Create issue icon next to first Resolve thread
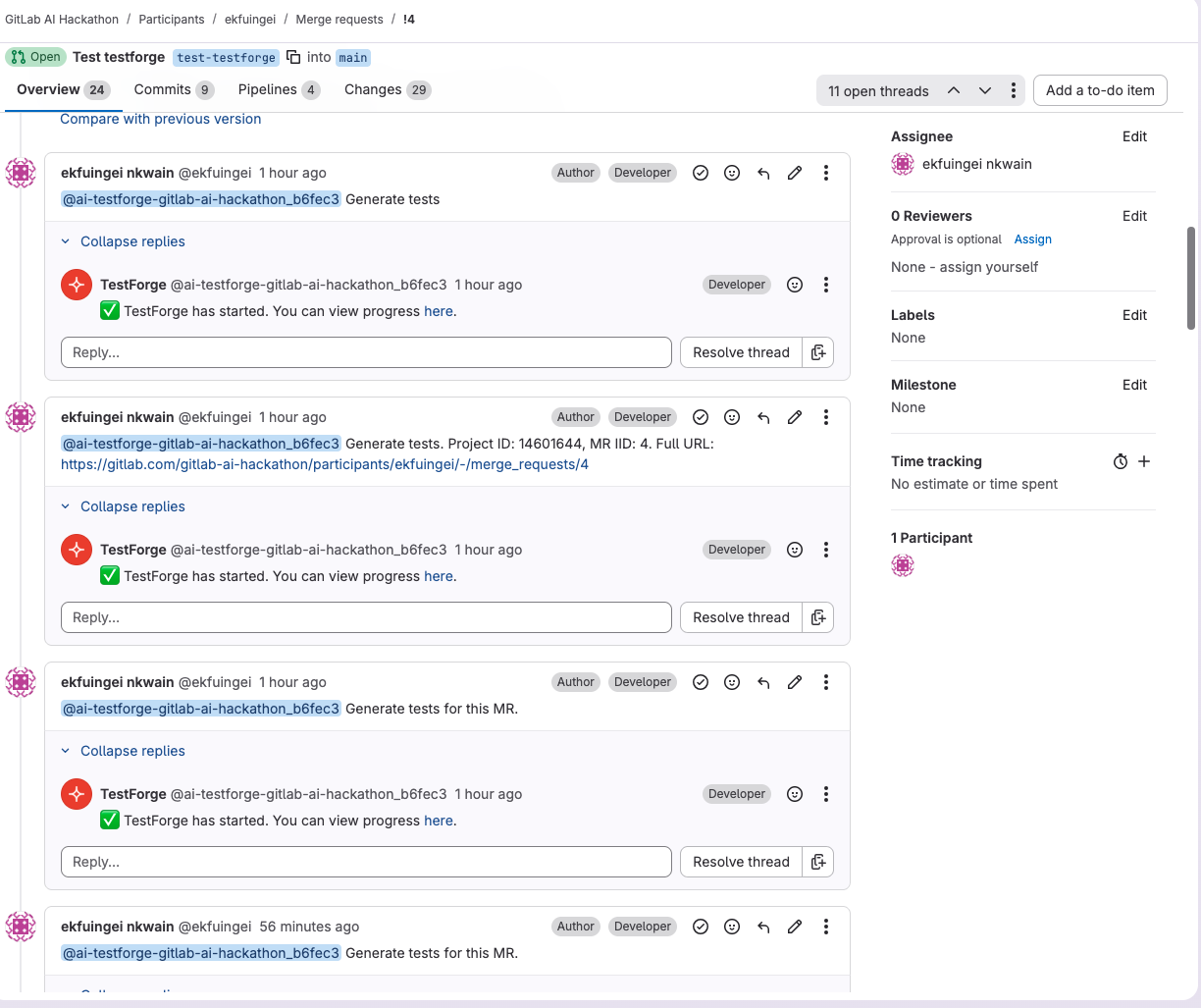 818,352
